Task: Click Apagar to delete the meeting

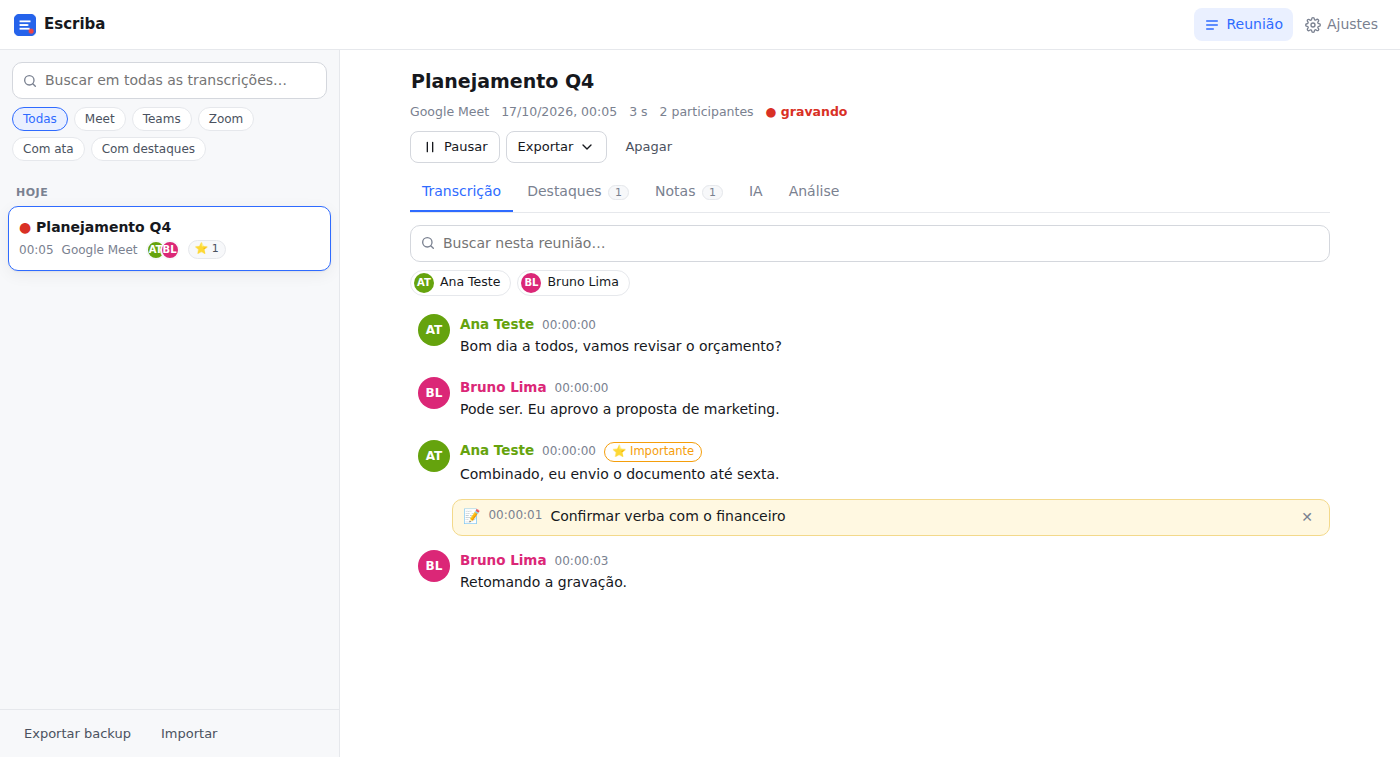Action: 649,147
